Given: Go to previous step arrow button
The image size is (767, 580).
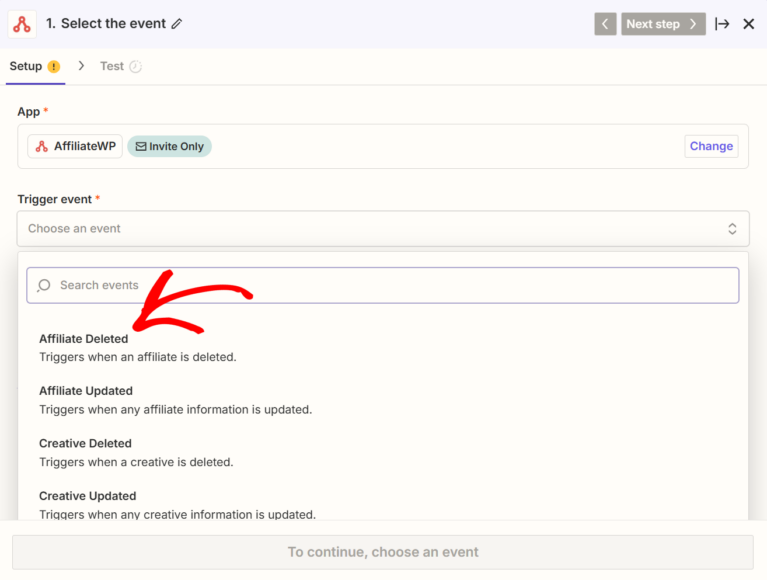Looking at the screenshot, I should pyautogui.click(x=605, y=24).
